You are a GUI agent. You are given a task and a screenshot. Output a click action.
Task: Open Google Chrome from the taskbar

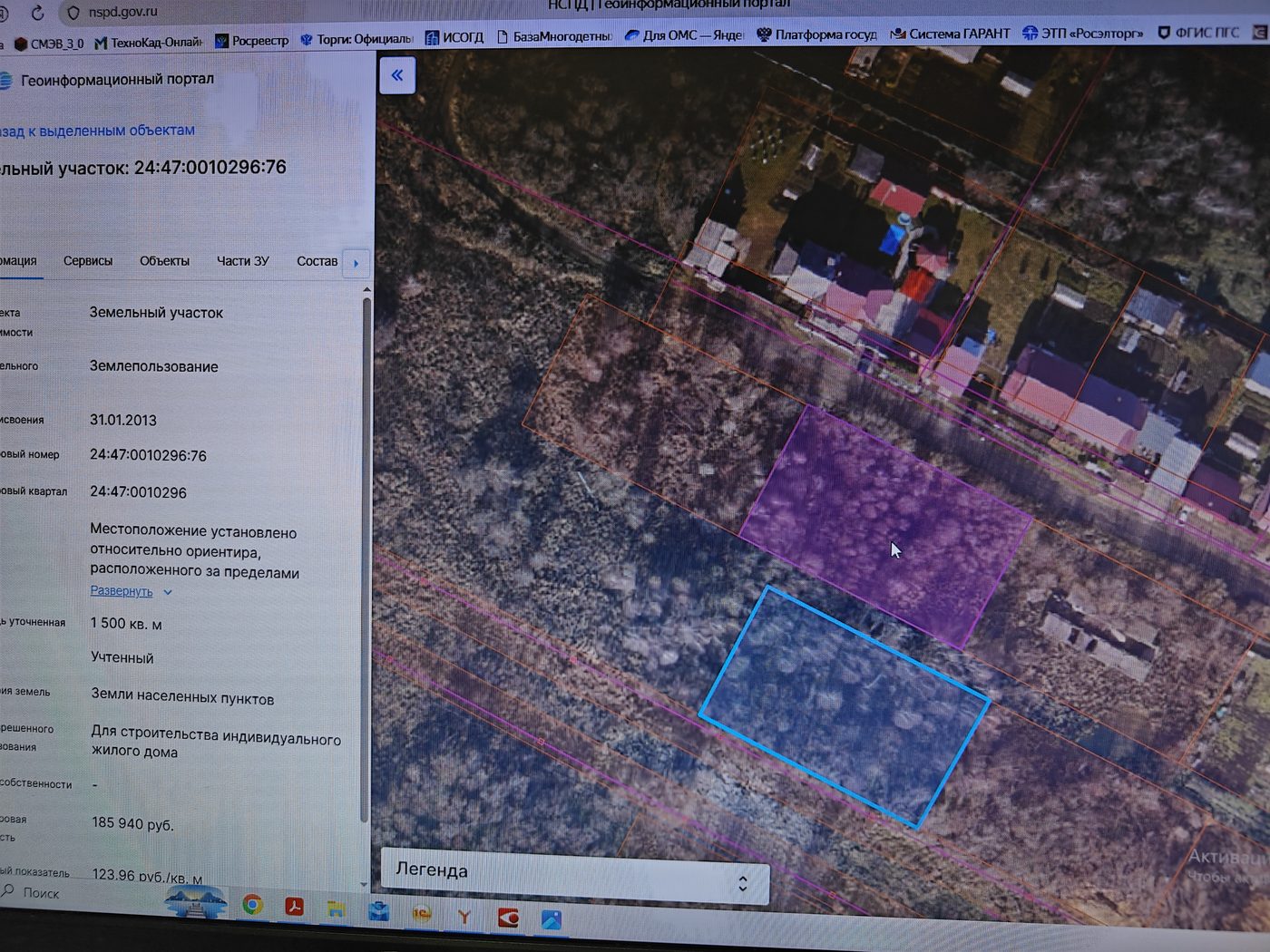pyautogui.click(x=252, y=905)
